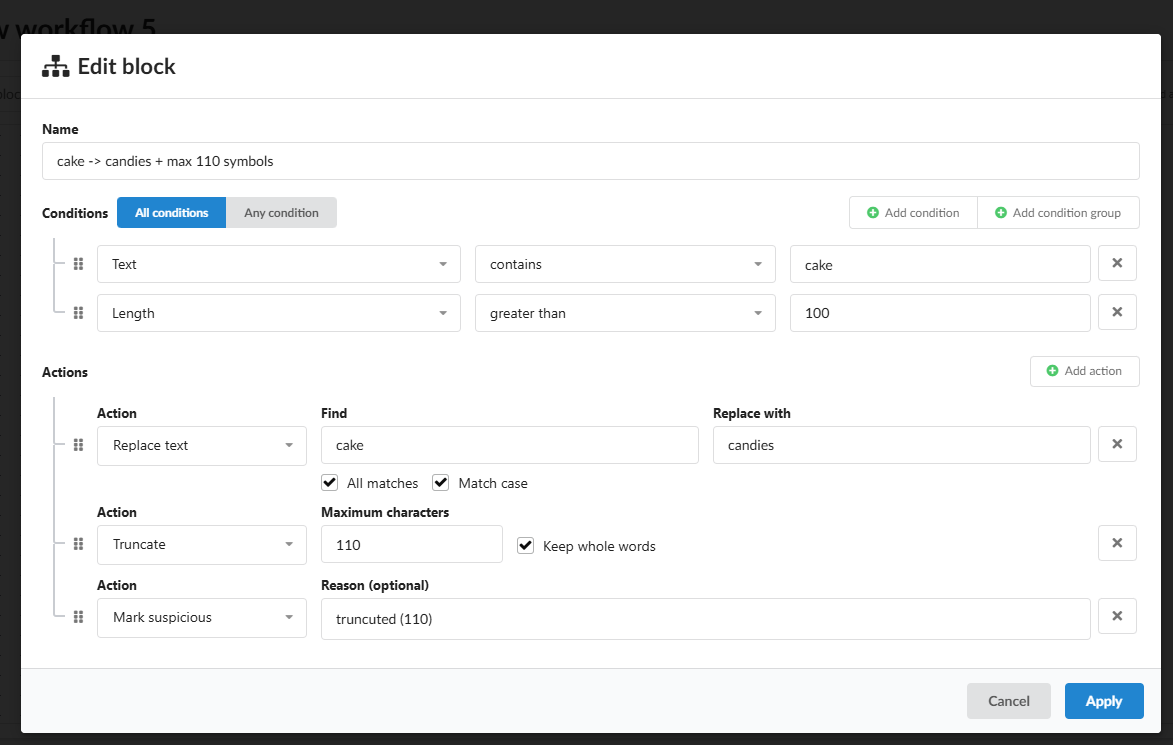Open the Replace text action dropdown

(202, 446)
